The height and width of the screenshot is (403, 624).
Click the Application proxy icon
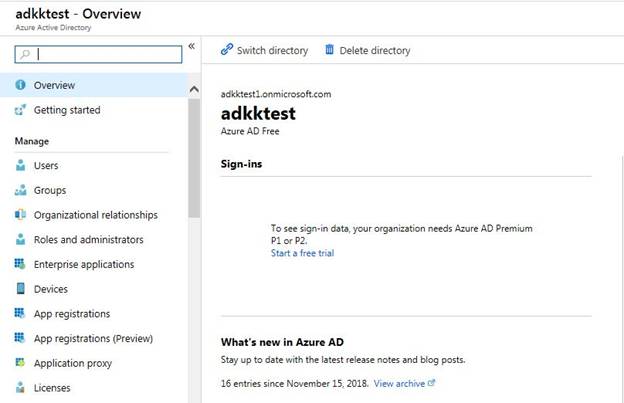[x=20, y=362]
